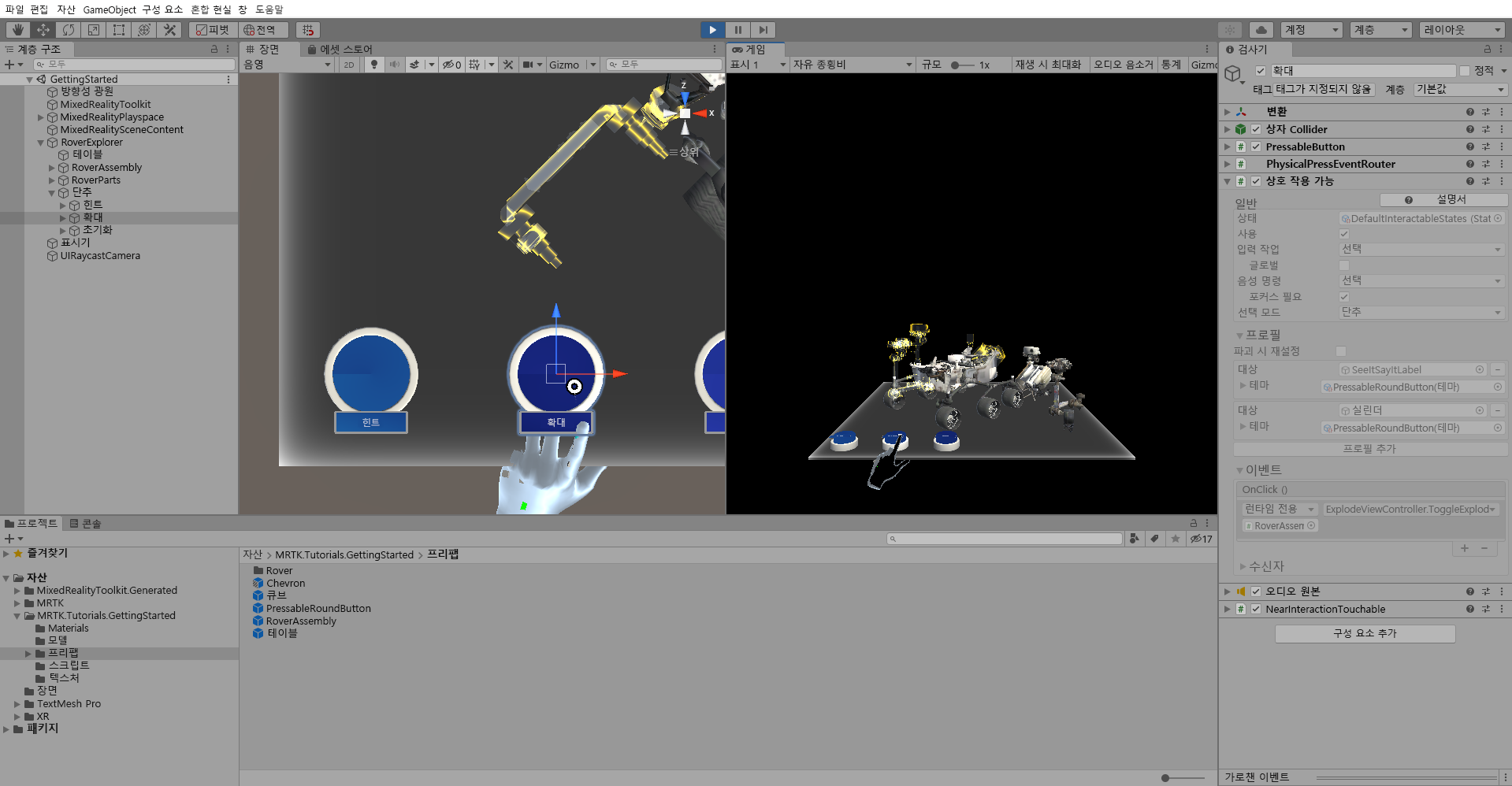Image resolution: width=1512 pixels, height=786 pixels.
Task: Select the Rect transform tool
Action: pyautogui.click(x=119, y=30)
